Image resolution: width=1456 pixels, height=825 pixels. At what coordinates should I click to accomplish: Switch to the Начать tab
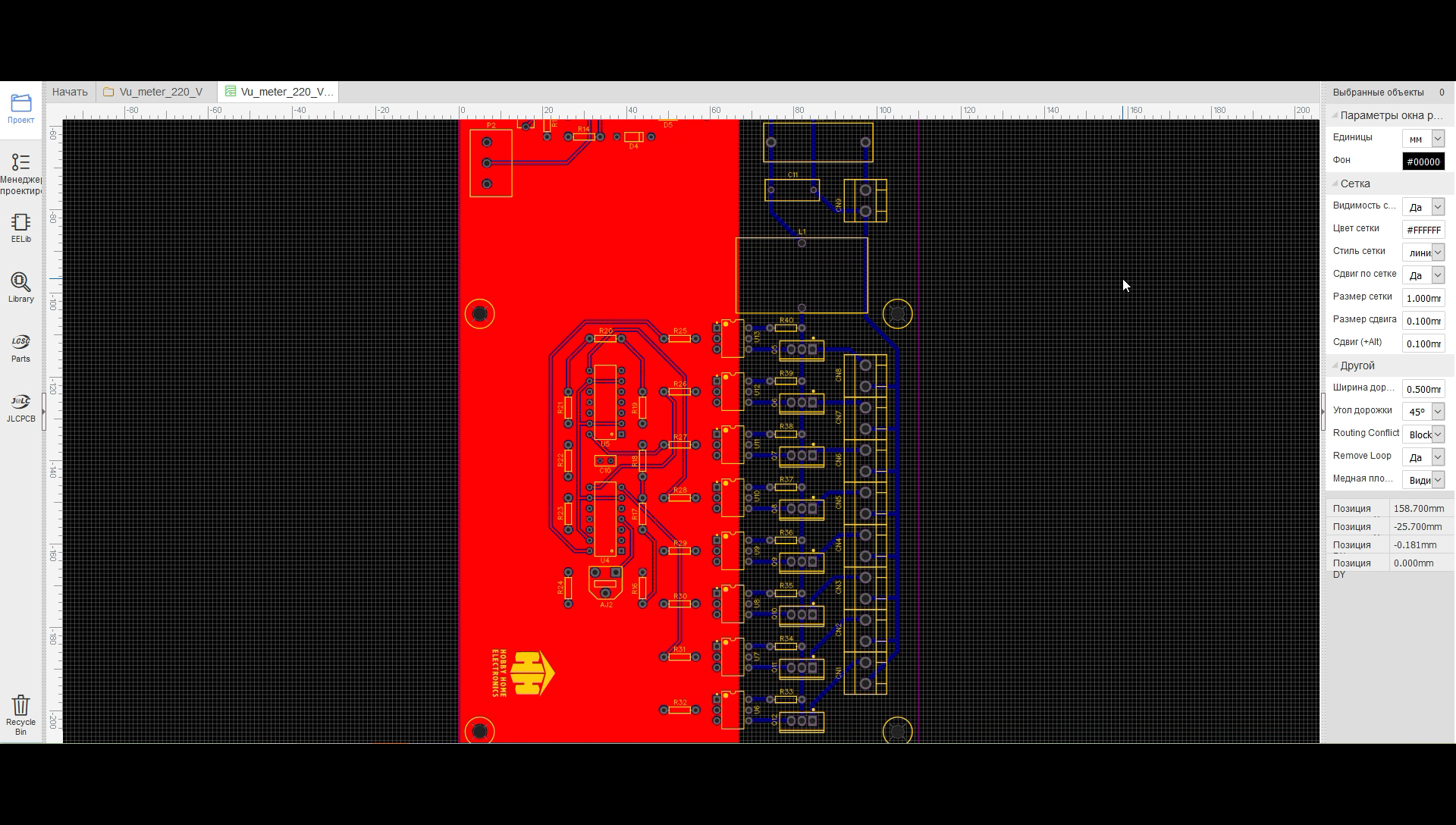coord(70,92)
